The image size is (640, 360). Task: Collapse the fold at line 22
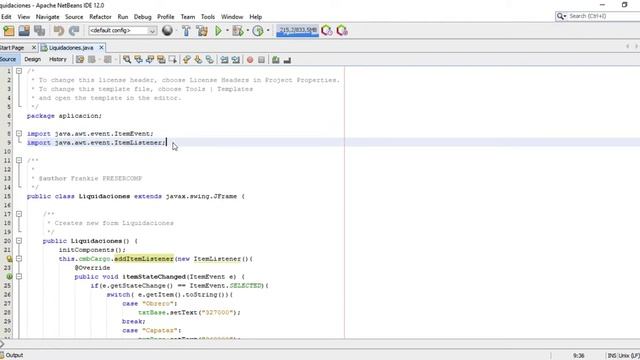coord(19,259)
